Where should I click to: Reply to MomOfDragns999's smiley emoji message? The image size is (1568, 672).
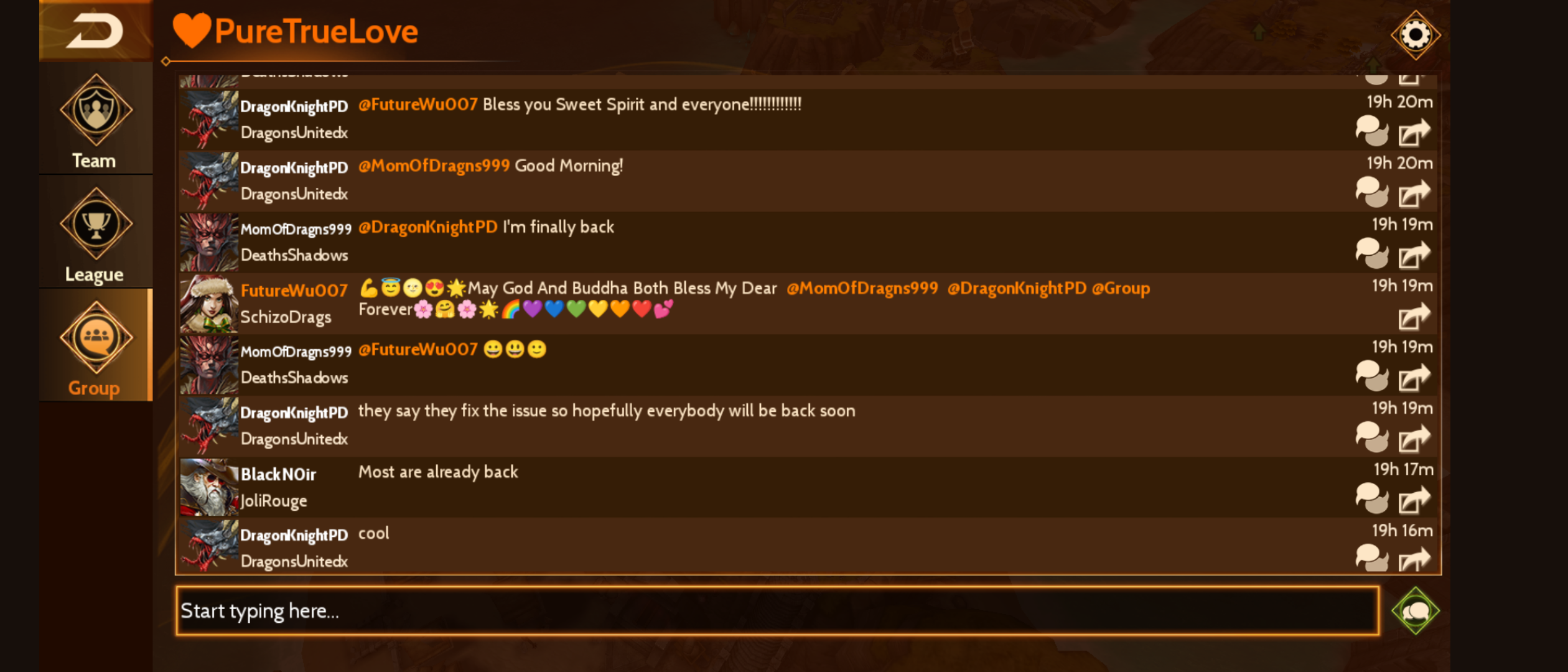[1372, 376]
